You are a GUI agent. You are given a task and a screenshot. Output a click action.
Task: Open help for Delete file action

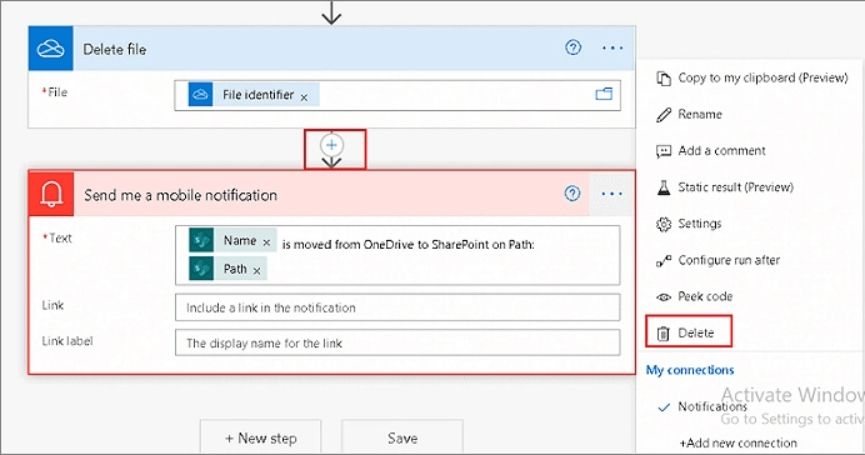pyautogui.click(x=573, y=48)
